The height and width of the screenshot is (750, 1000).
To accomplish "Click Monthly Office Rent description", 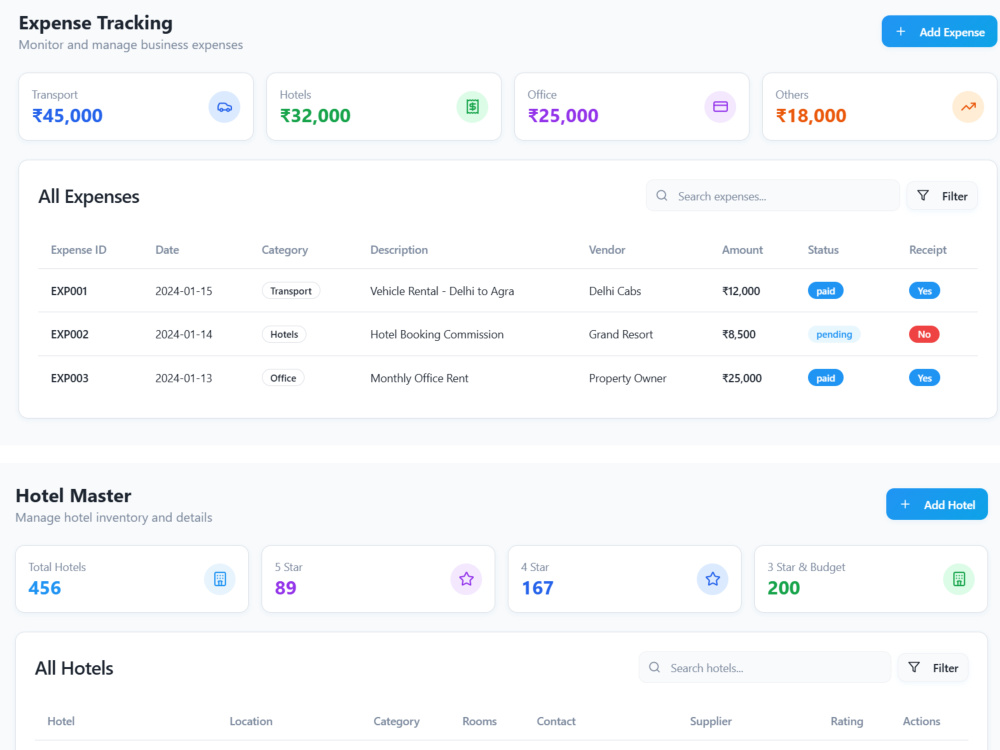I will 419,378.
